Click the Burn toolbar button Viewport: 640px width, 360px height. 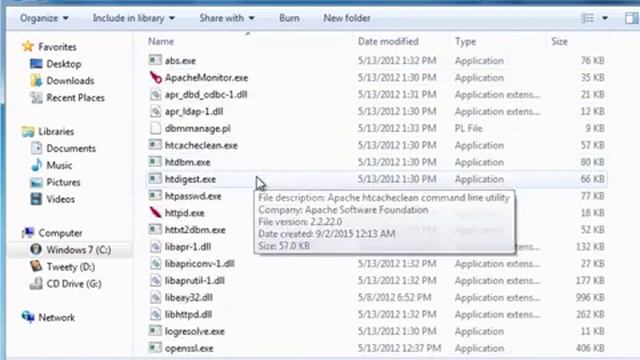pyautogui.click(x=289, y=18)
